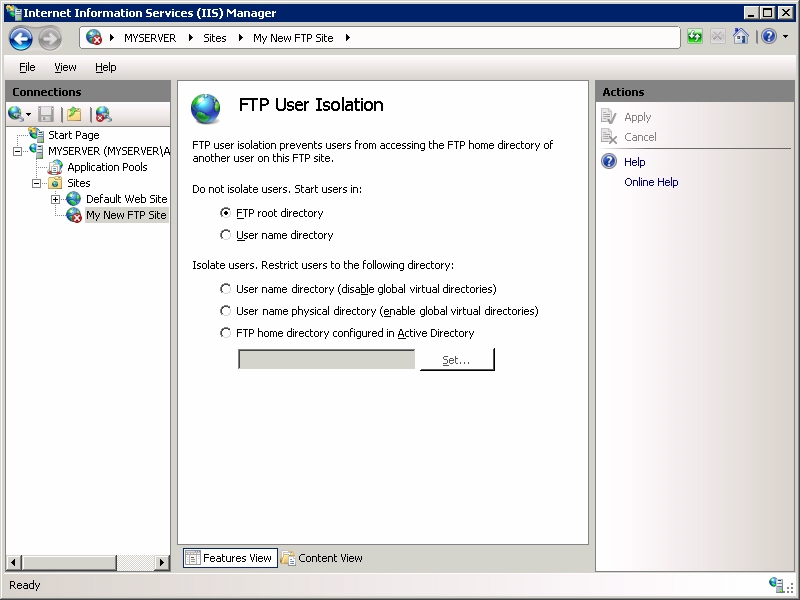Click the Back navigation arrow button
Screen dimensions: 800x600
pos(21,38)
